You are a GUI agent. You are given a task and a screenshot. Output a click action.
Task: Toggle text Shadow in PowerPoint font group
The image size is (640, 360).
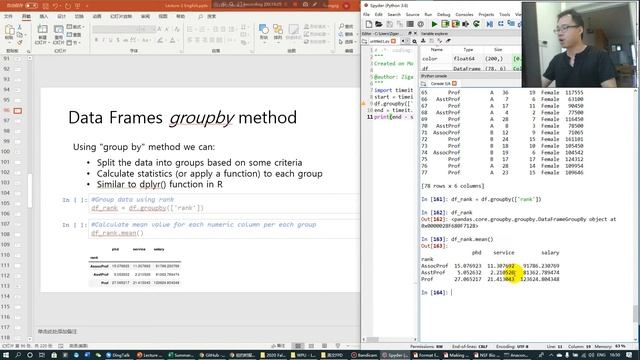click(x=118, y=40)
